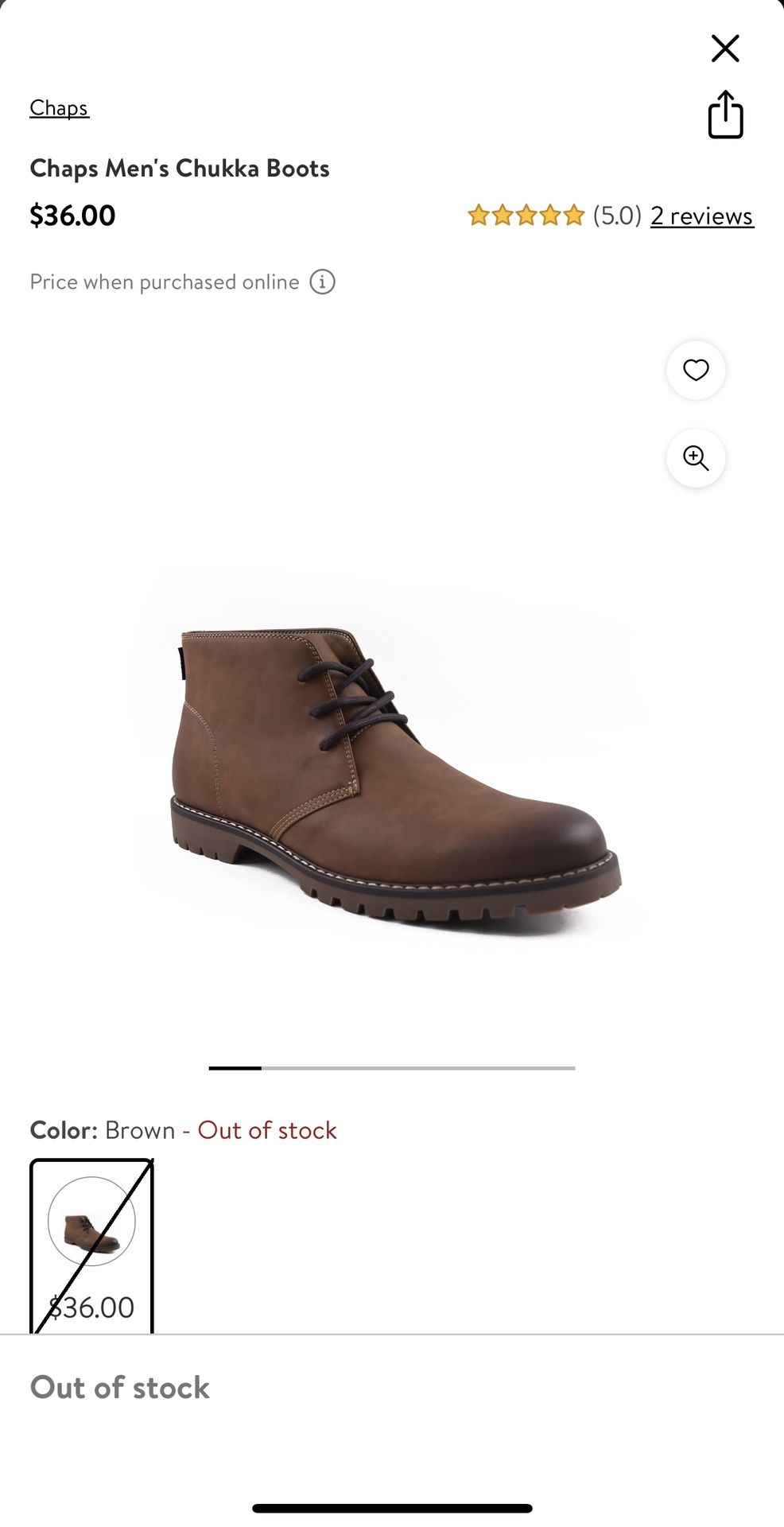Image resolution: width=784 pixels, height=1527 pixels.
Task: Tap the Price when purchased online text
Action: (165, 282)
